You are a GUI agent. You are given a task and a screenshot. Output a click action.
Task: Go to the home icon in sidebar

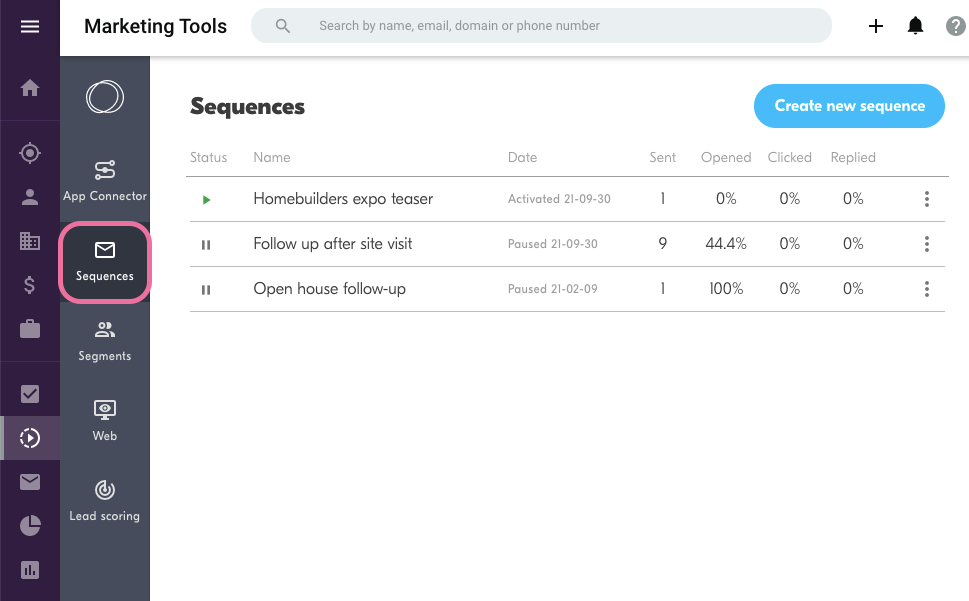[x=30, y=88]
